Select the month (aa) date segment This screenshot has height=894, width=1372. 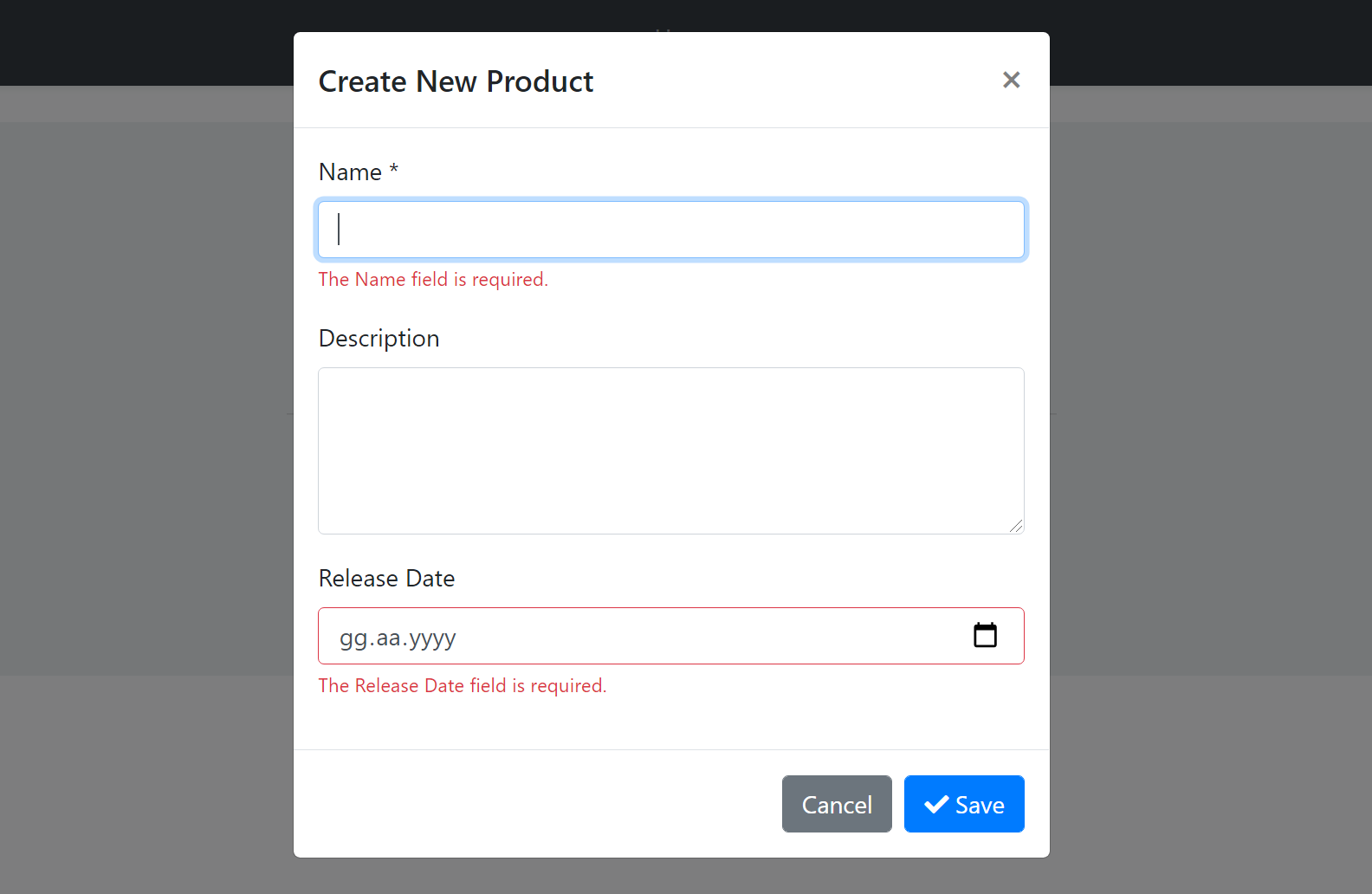click(388, 638)
